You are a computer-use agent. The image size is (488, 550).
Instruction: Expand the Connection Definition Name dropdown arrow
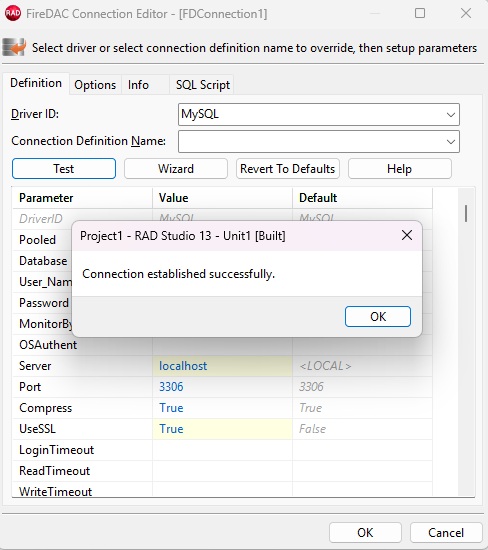pyautogui.click(x=450, y=142)
